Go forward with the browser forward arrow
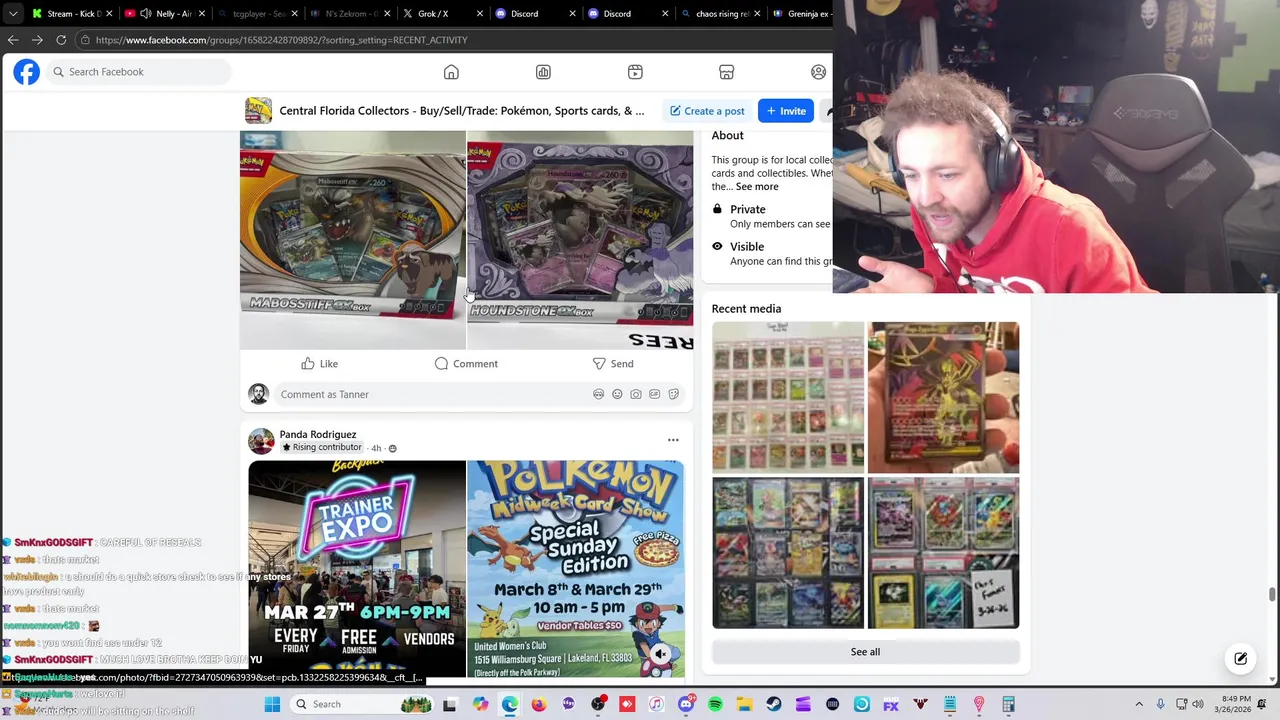The height and width of the screenshot is (720, 1280). point(37,40)
